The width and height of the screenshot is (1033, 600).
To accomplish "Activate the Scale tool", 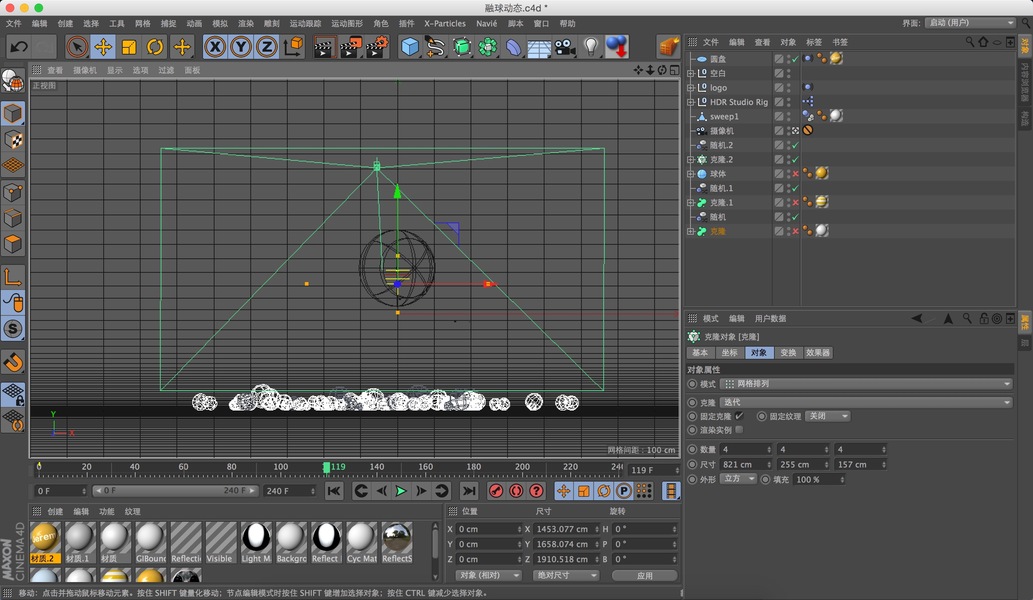I will (x=129, y=47).
